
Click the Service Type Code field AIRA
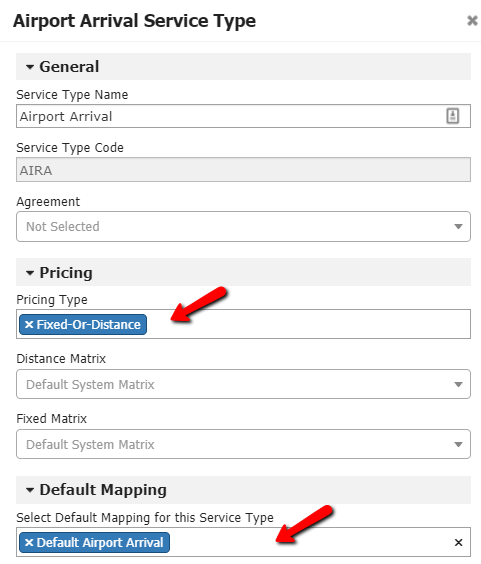tap(243, 170)
